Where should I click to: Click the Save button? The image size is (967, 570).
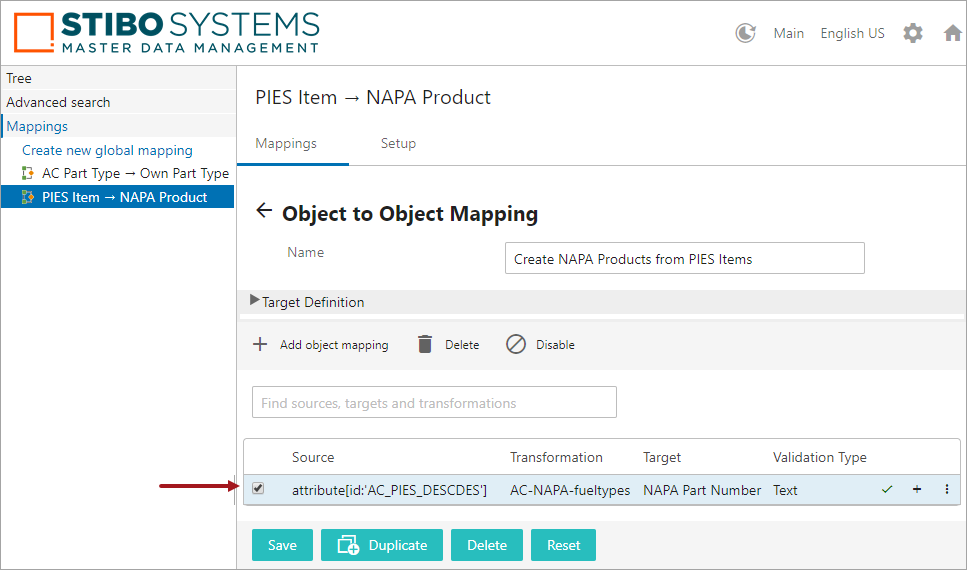[x=282, y=545]
